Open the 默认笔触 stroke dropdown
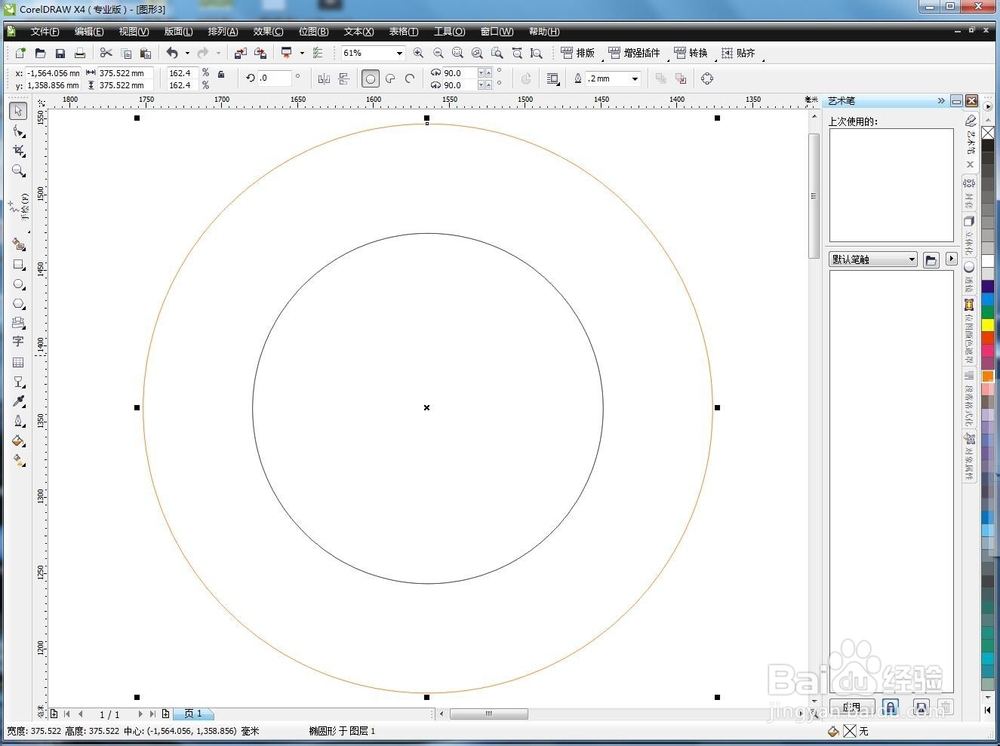1000x746 pixels. pos(872,260)
